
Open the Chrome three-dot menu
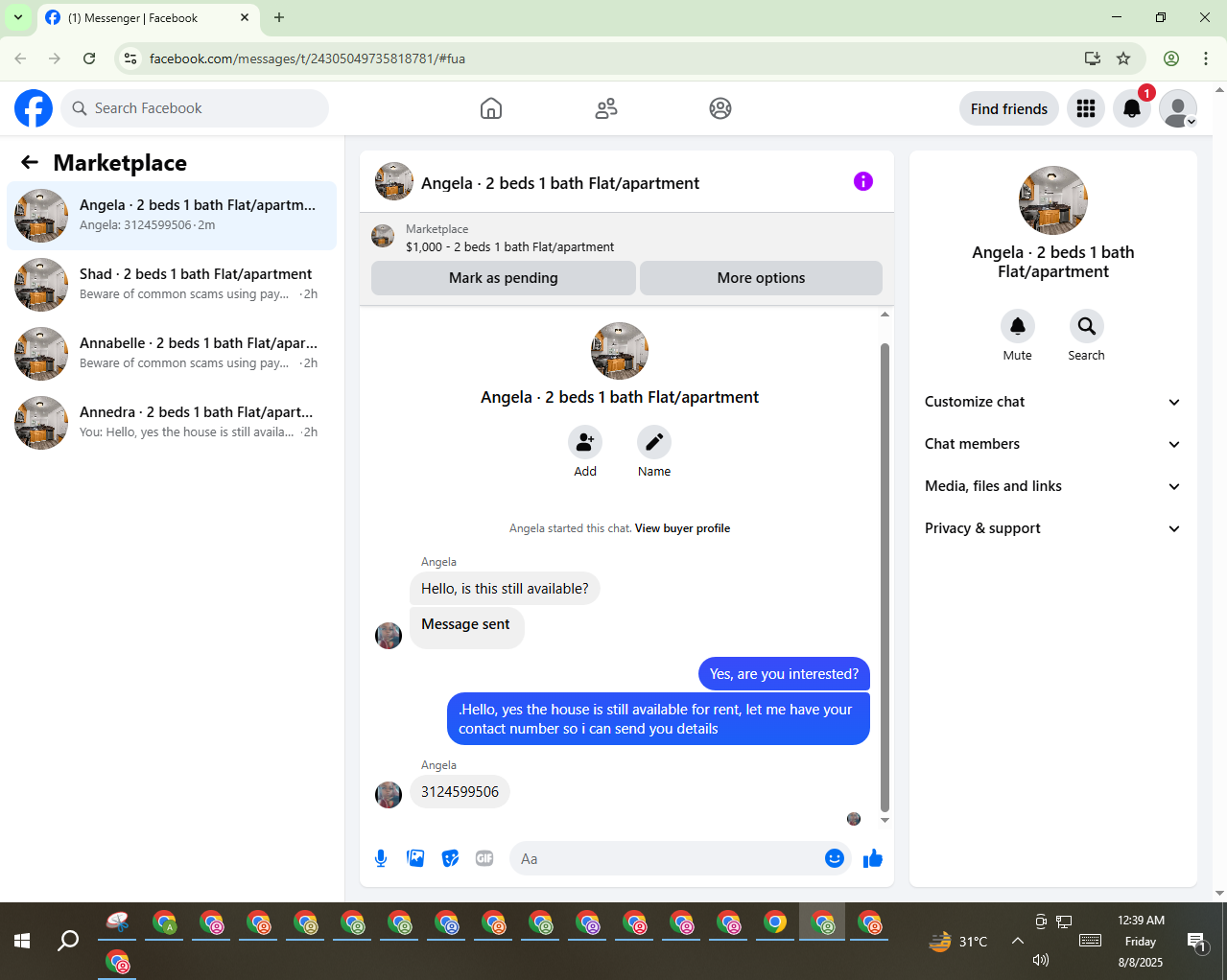(1206, 58)
